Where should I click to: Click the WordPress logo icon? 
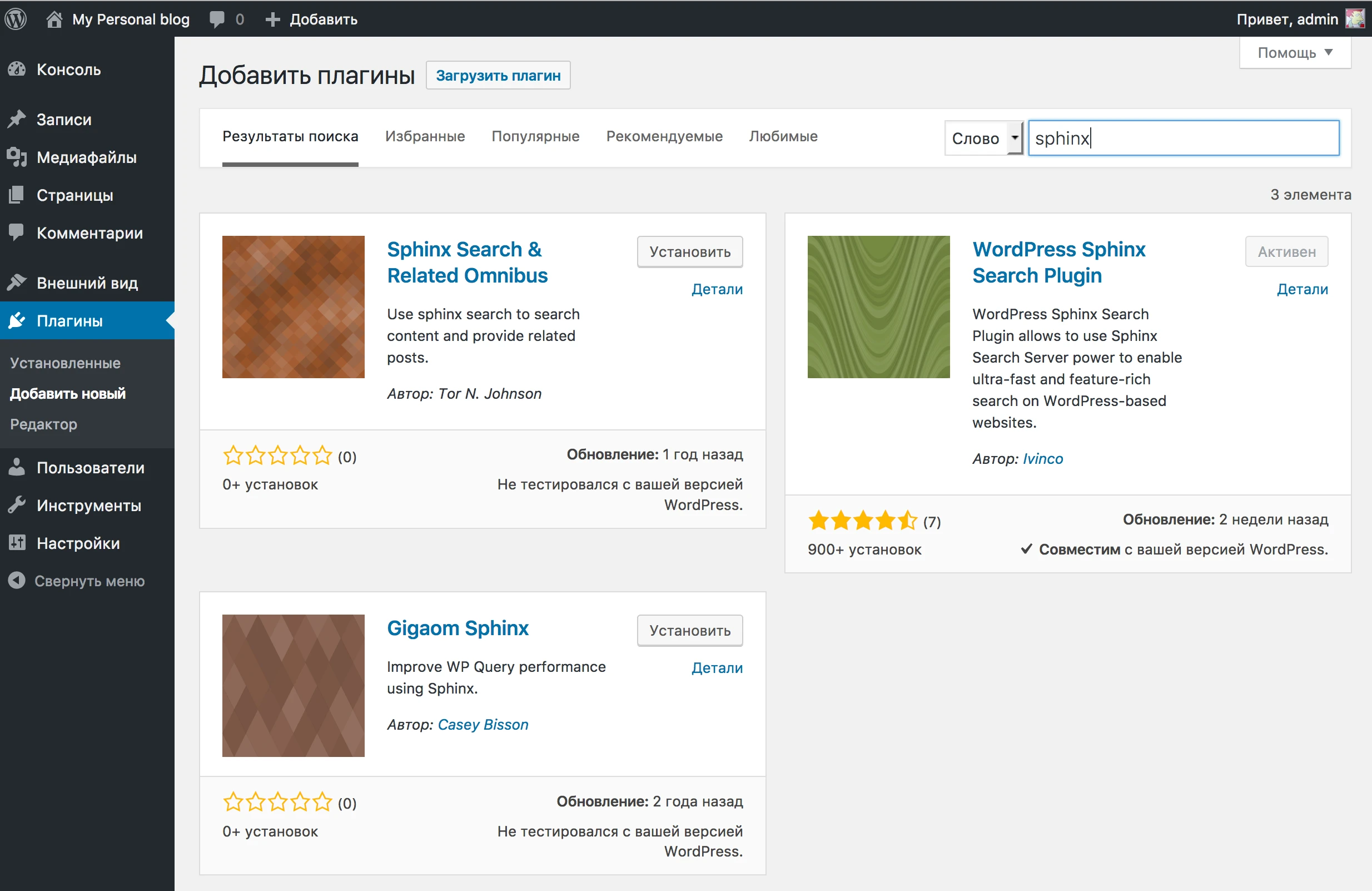(16, 19)
